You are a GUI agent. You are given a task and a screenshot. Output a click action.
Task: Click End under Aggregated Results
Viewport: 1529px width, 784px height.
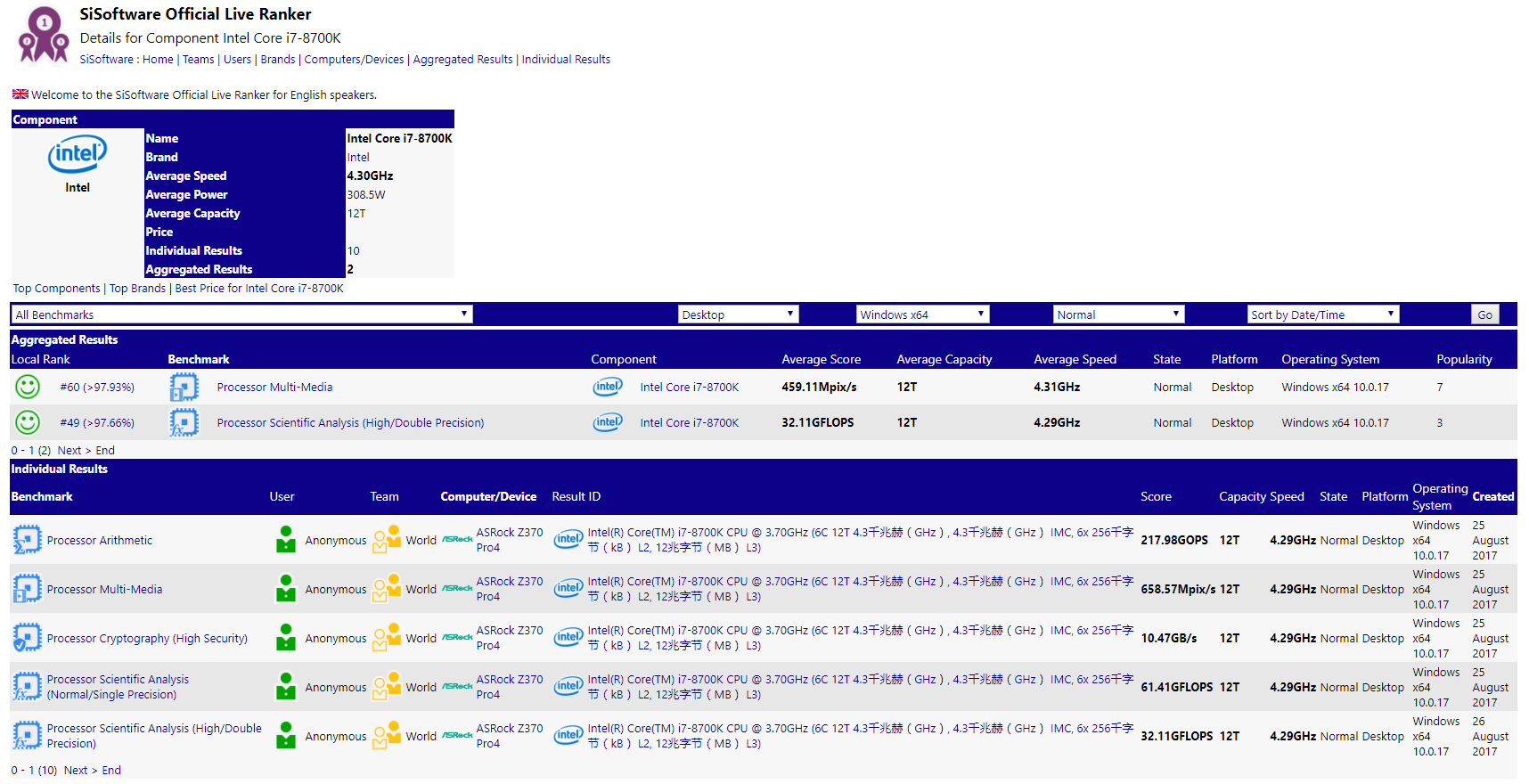105,451
